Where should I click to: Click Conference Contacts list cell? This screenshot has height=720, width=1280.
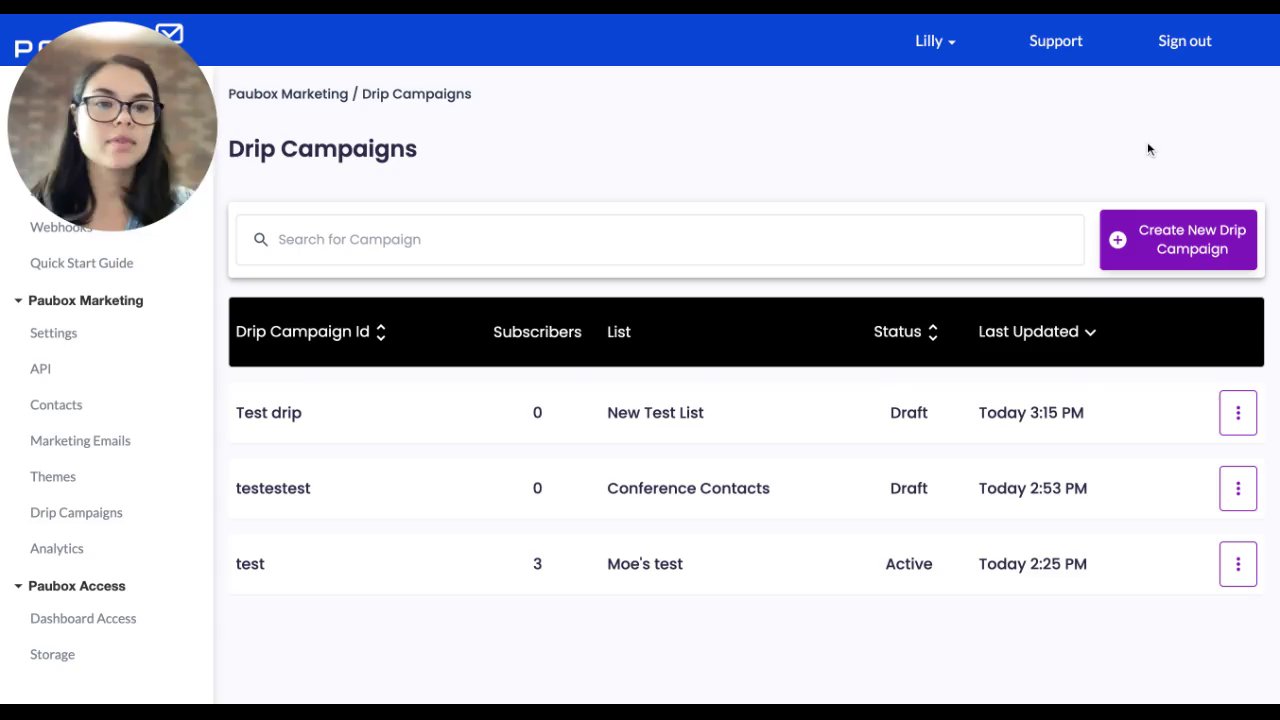[688, 489]
